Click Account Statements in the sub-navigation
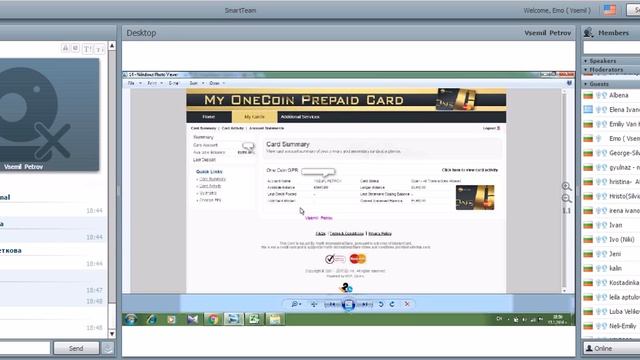The image size is (640, 360). coord(266,128)
